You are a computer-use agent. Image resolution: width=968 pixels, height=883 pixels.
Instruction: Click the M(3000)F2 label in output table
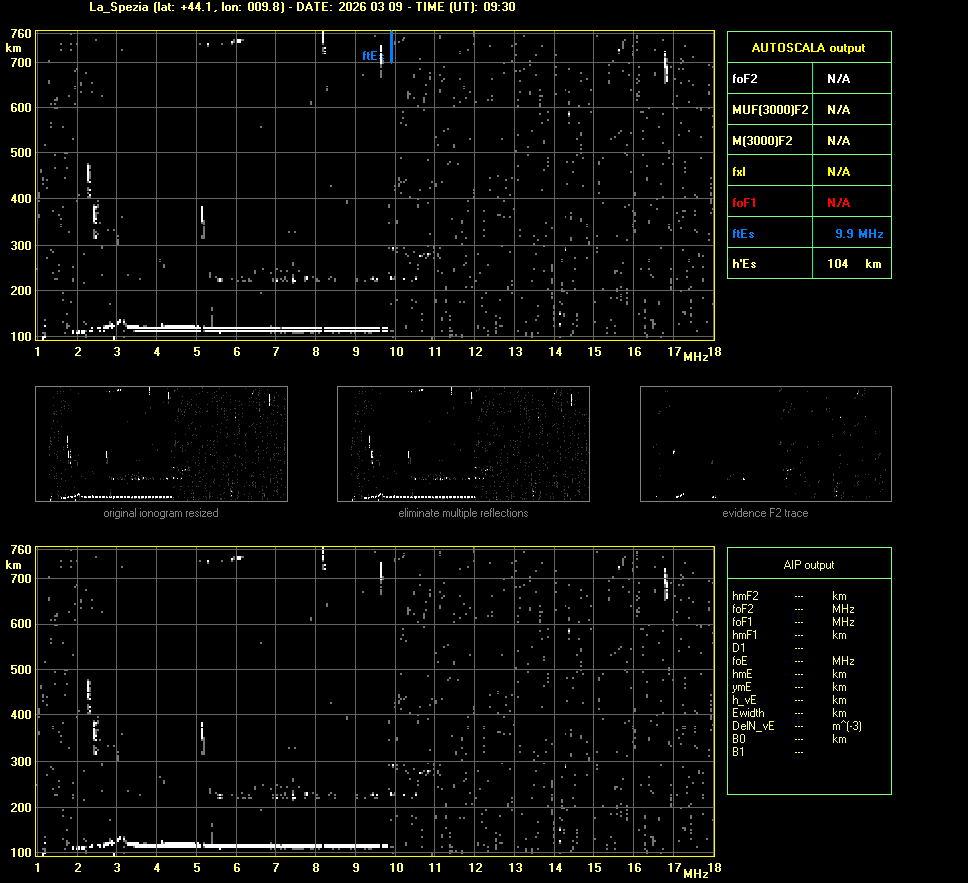[x=762, y=141]
